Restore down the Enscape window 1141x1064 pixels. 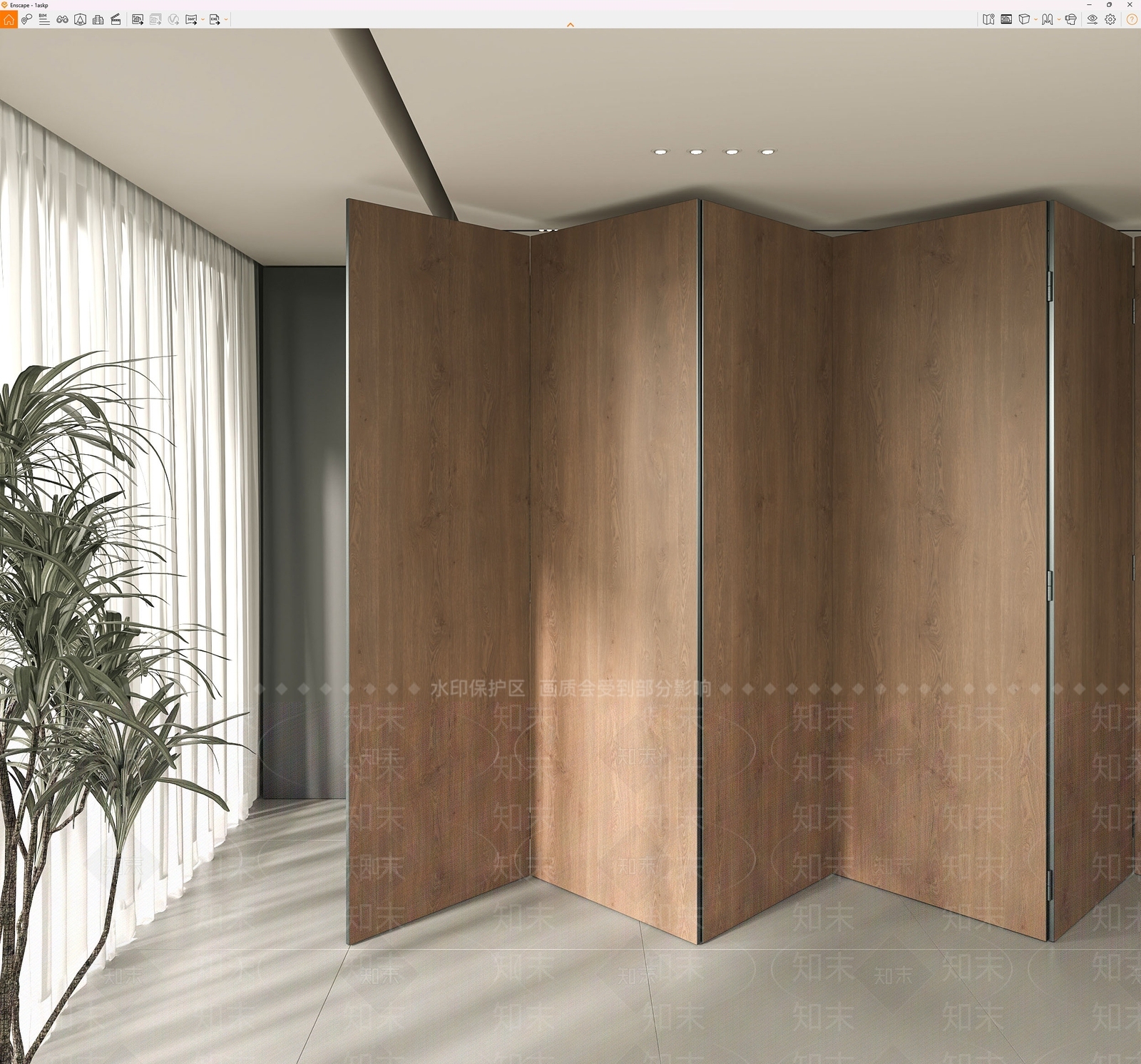(x=1109, y=4)
